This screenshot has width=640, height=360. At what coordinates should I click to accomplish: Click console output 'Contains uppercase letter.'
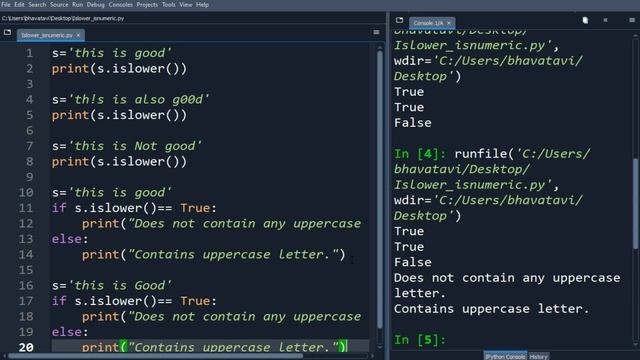coord(492,309)
